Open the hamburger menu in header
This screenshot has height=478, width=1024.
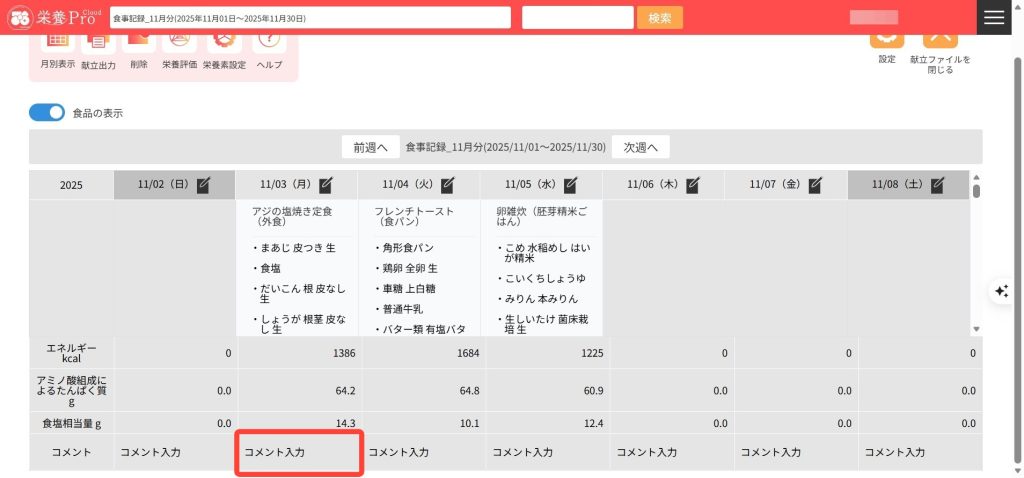click(x=994, y=17)
